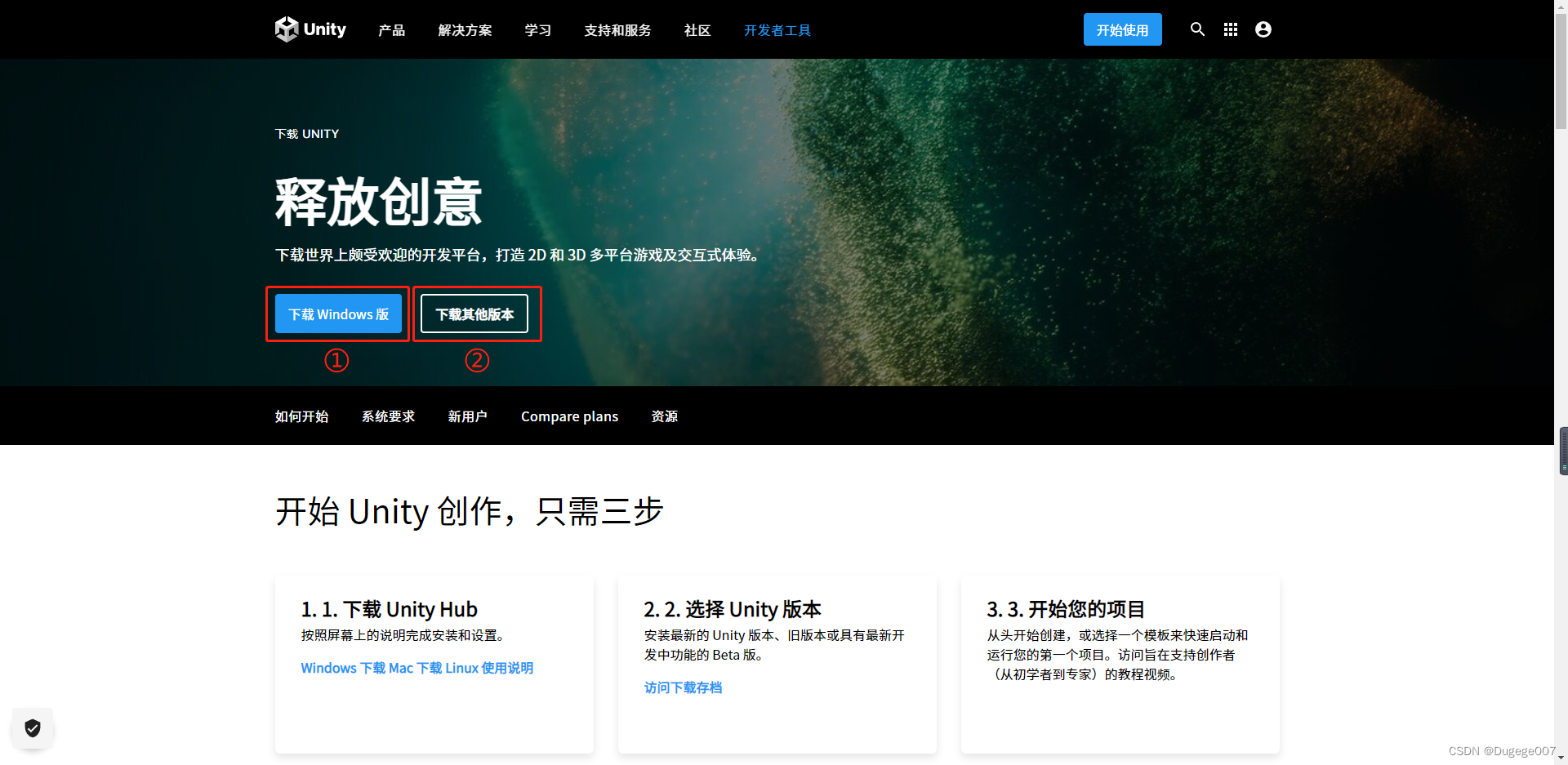This screenshot has width=1568, height=765.
Task: Open the apps grid icon
Action: coord(1231,29)
